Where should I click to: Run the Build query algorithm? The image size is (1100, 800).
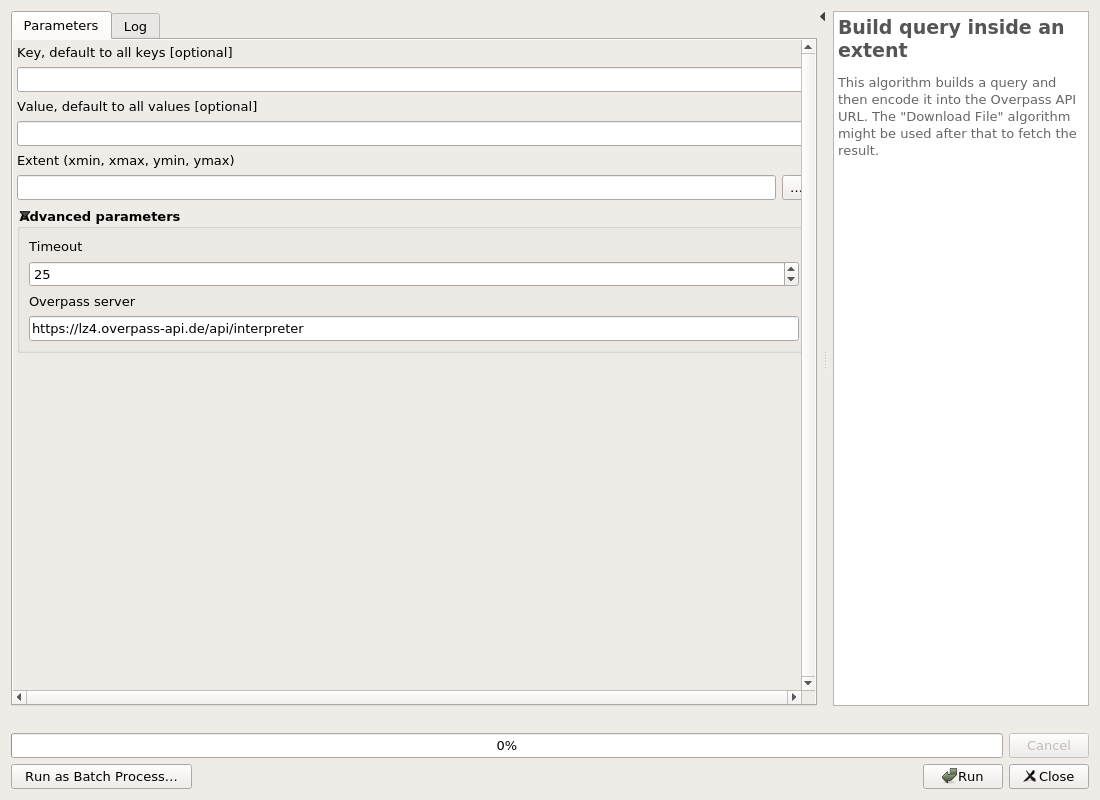point(963,776)
